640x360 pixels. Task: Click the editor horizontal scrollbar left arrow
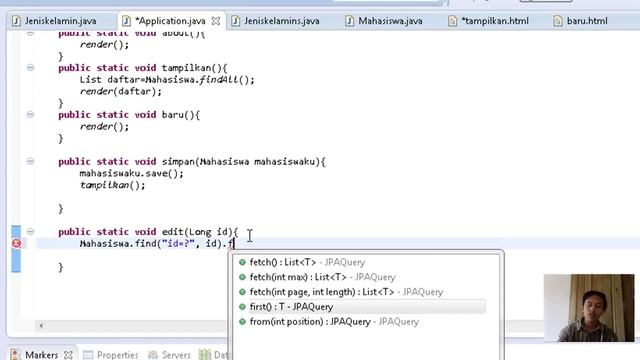click(x=41, y=326)
